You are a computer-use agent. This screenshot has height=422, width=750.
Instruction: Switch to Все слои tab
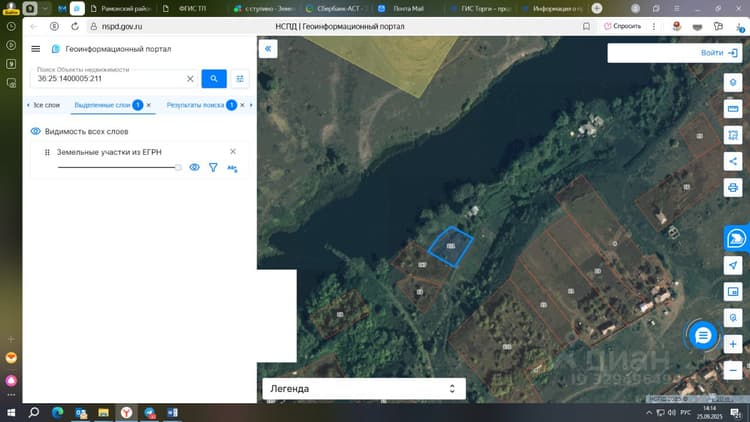click(46, 105)
